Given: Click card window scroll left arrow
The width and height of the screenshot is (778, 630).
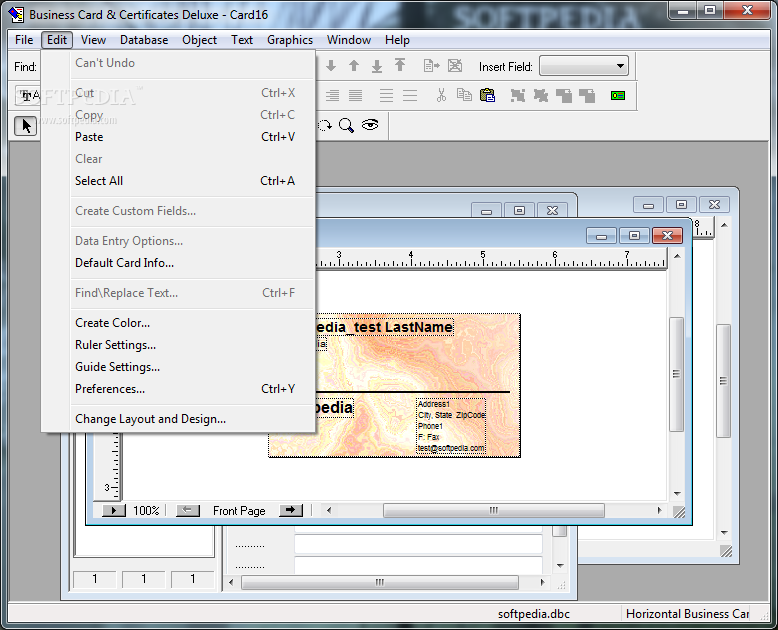Looking at the screenshot, I should click(328, 510).
